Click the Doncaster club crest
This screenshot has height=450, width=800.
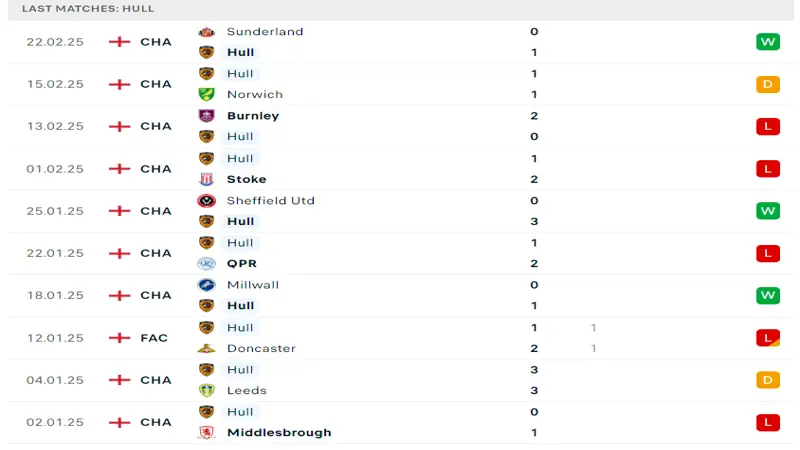point(206,348)
